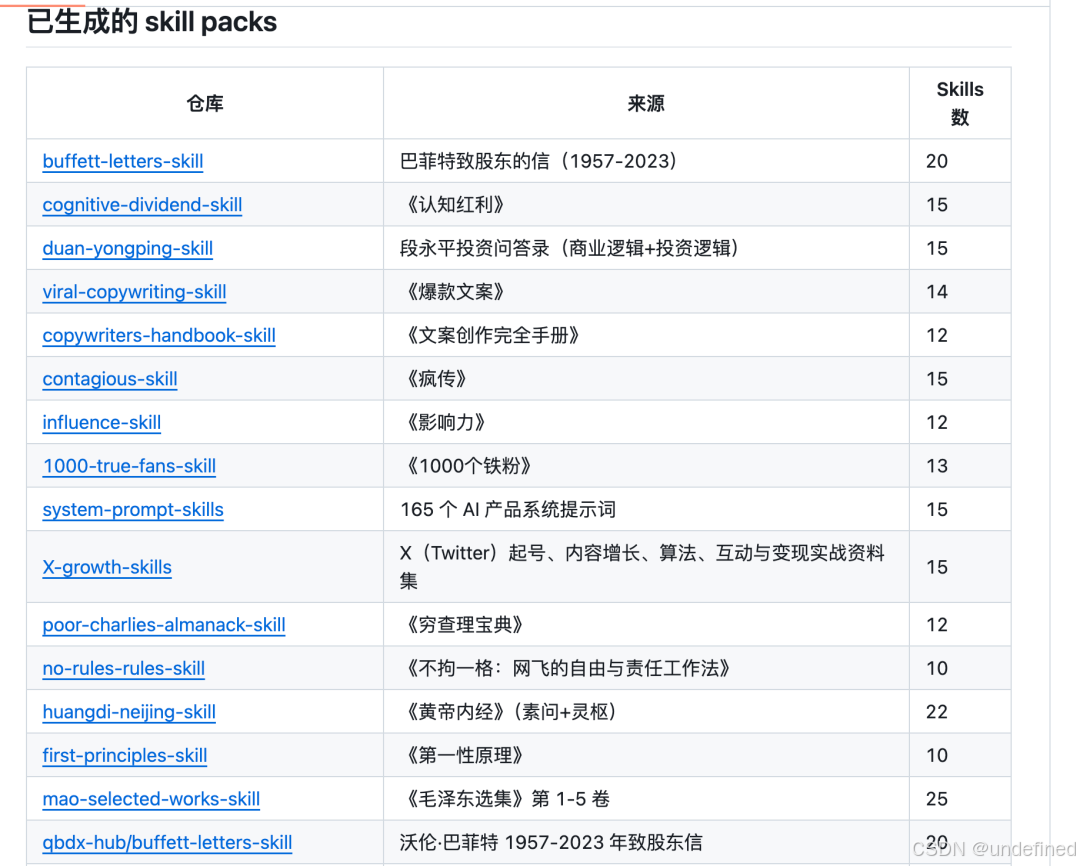1080x866 pixels.
Task: Select source text 《爆款文案》
Action: pyautogui.click(x=455, y=291)
